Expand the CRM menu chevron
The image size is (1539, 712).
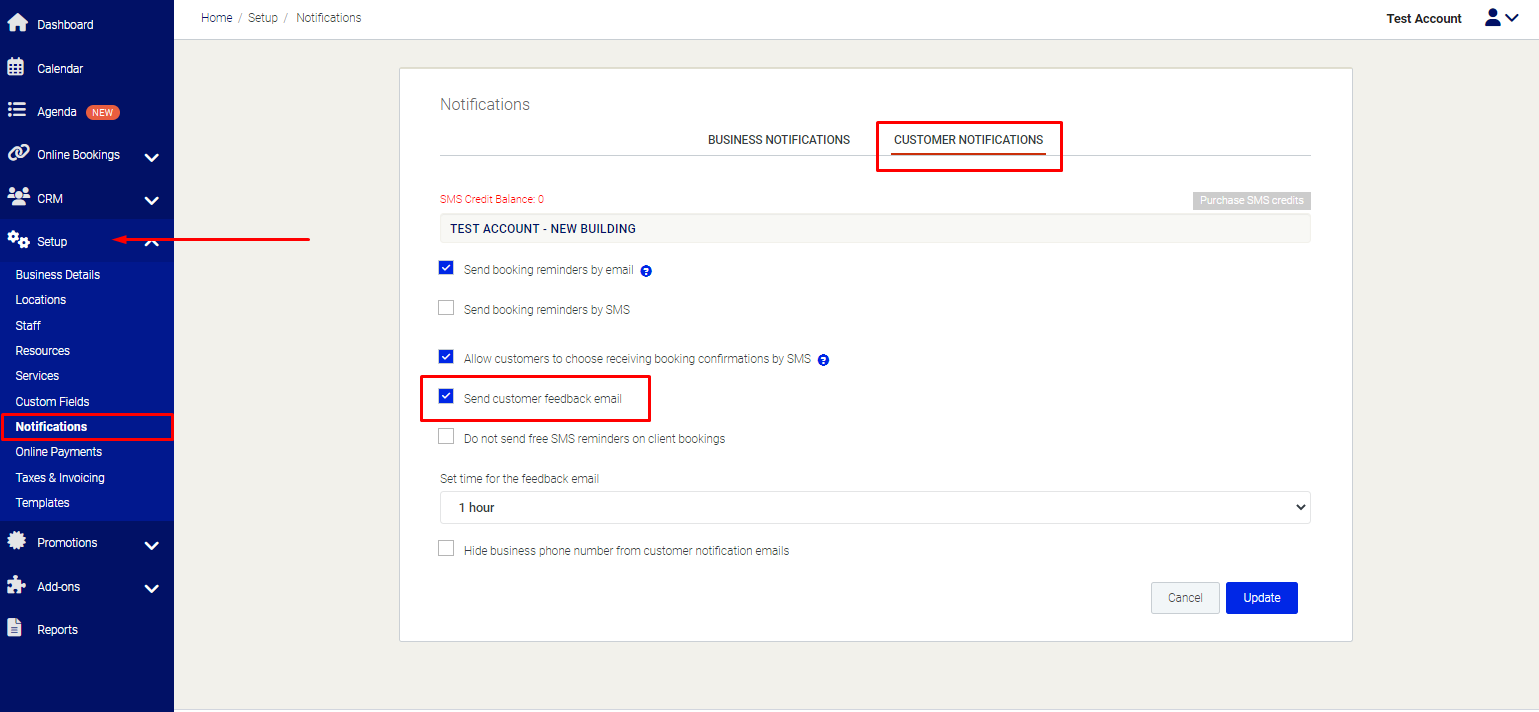(x=152, y=200)
